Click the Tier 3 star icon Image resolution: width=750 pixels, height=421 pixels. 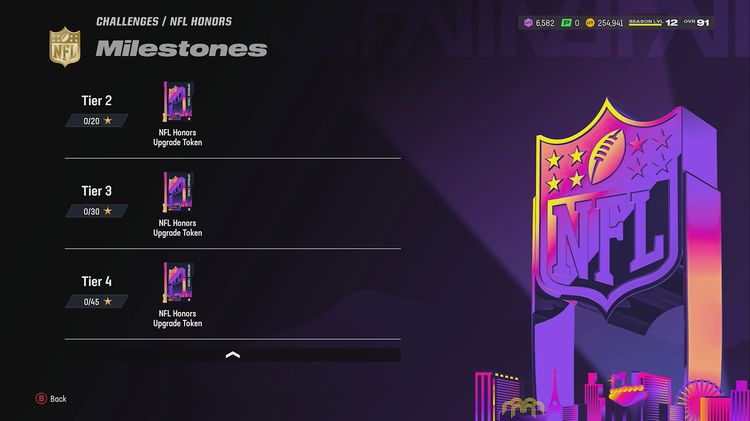tap(108, 211)
